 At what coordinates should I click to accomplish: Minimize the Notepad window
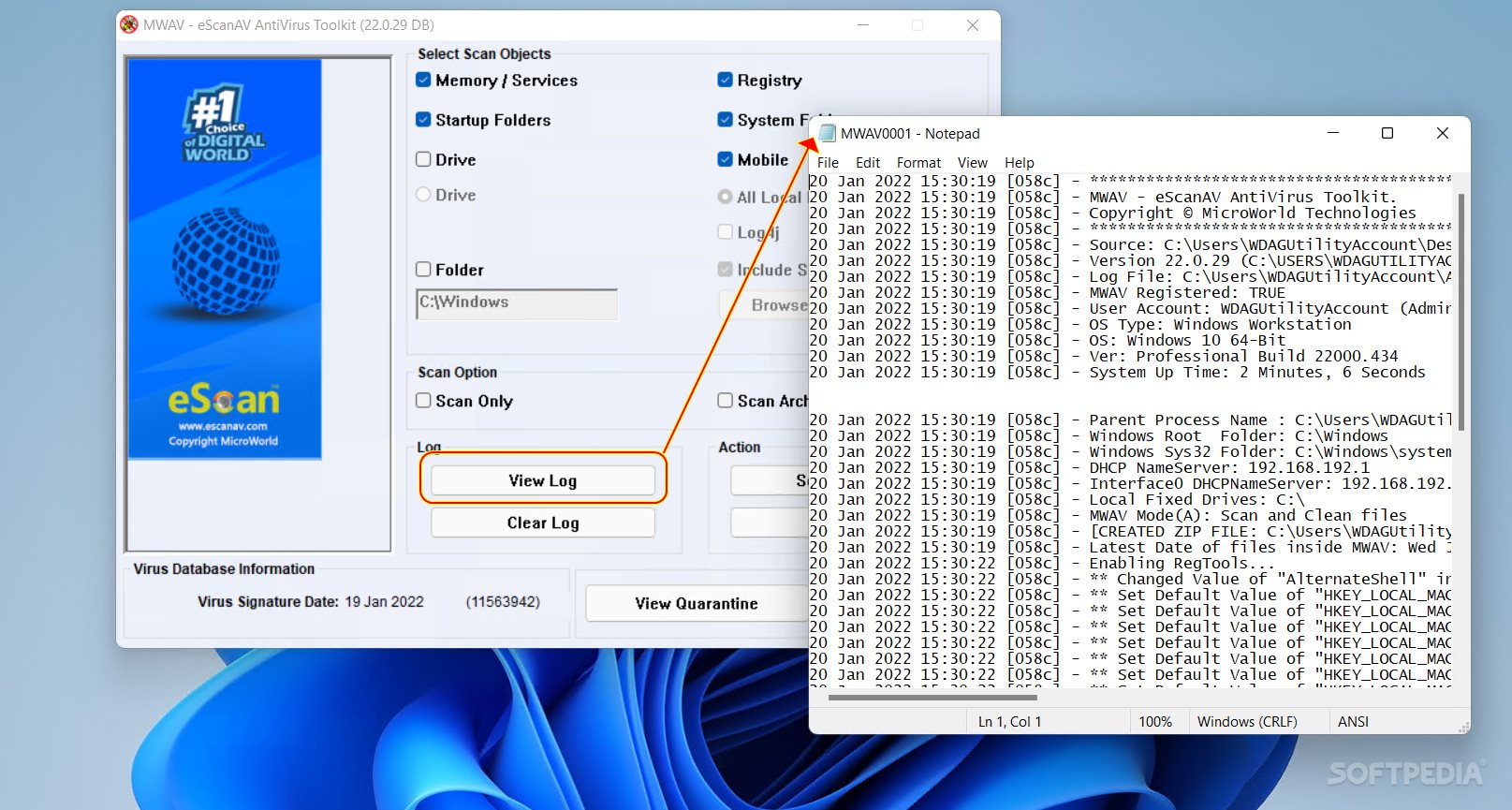tap(1332, 133)
